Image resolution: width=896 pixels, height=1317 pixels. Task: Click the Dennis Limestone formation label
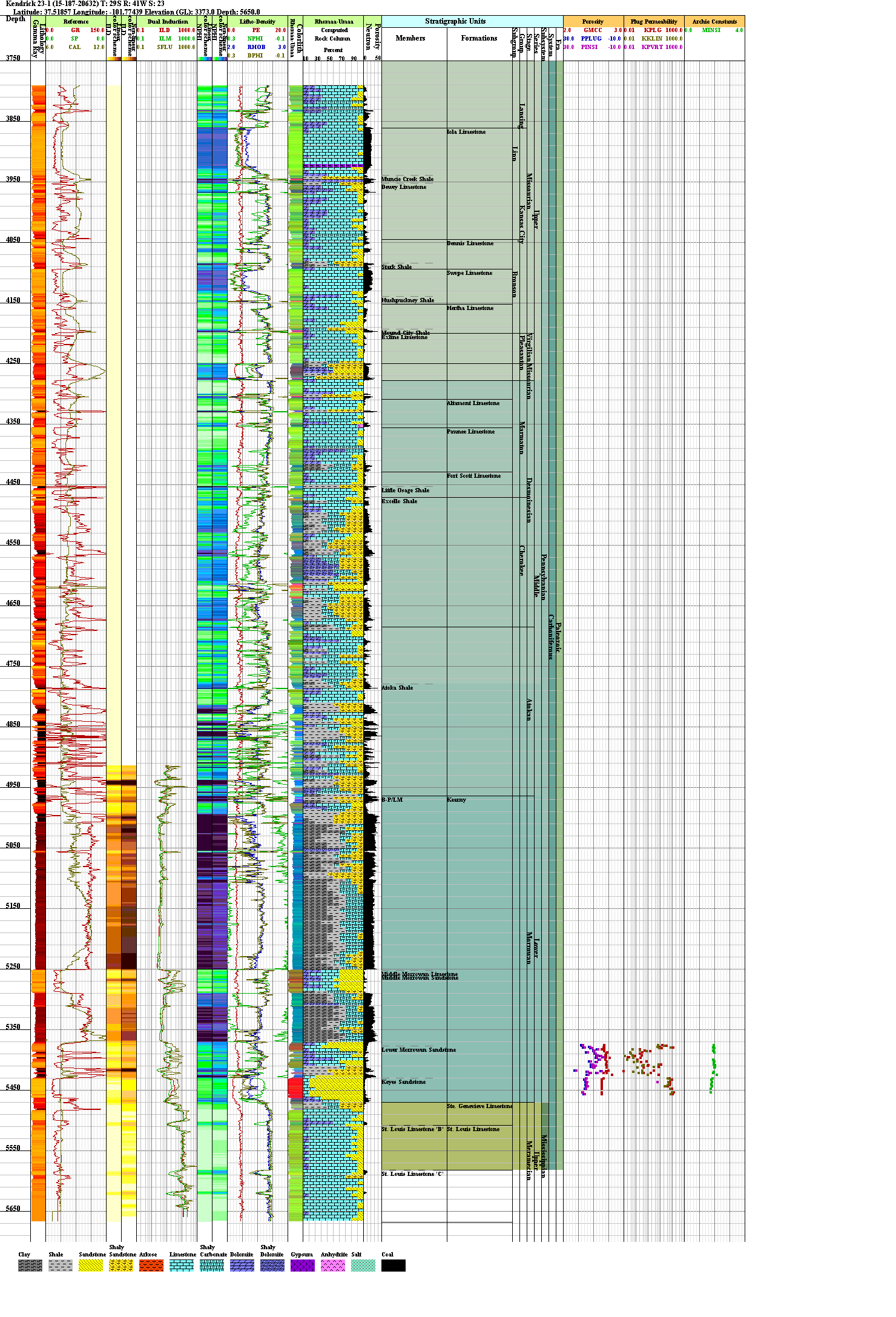coord(470,243)
